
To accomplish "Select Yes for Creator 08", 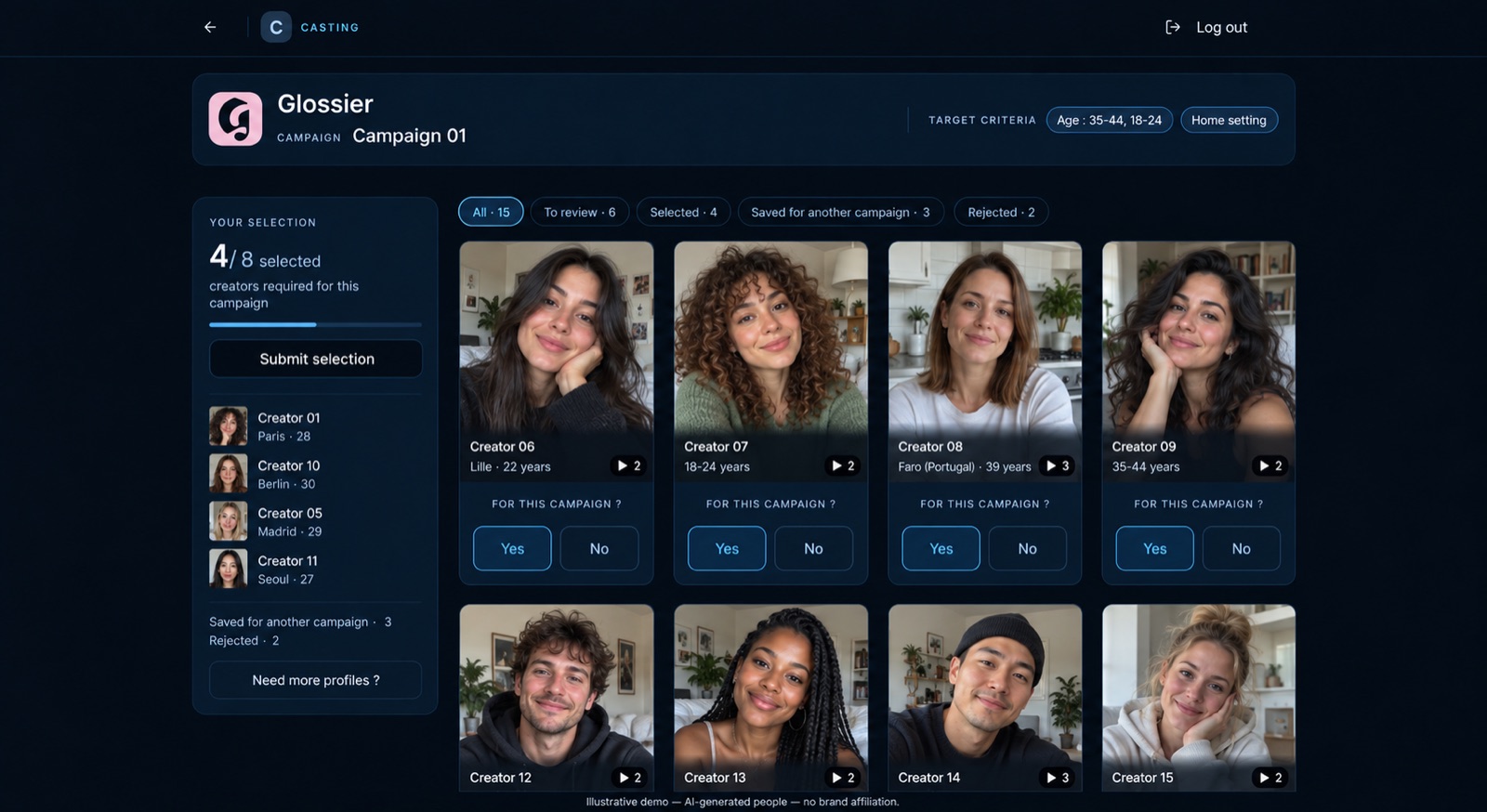I will (941, 548).
